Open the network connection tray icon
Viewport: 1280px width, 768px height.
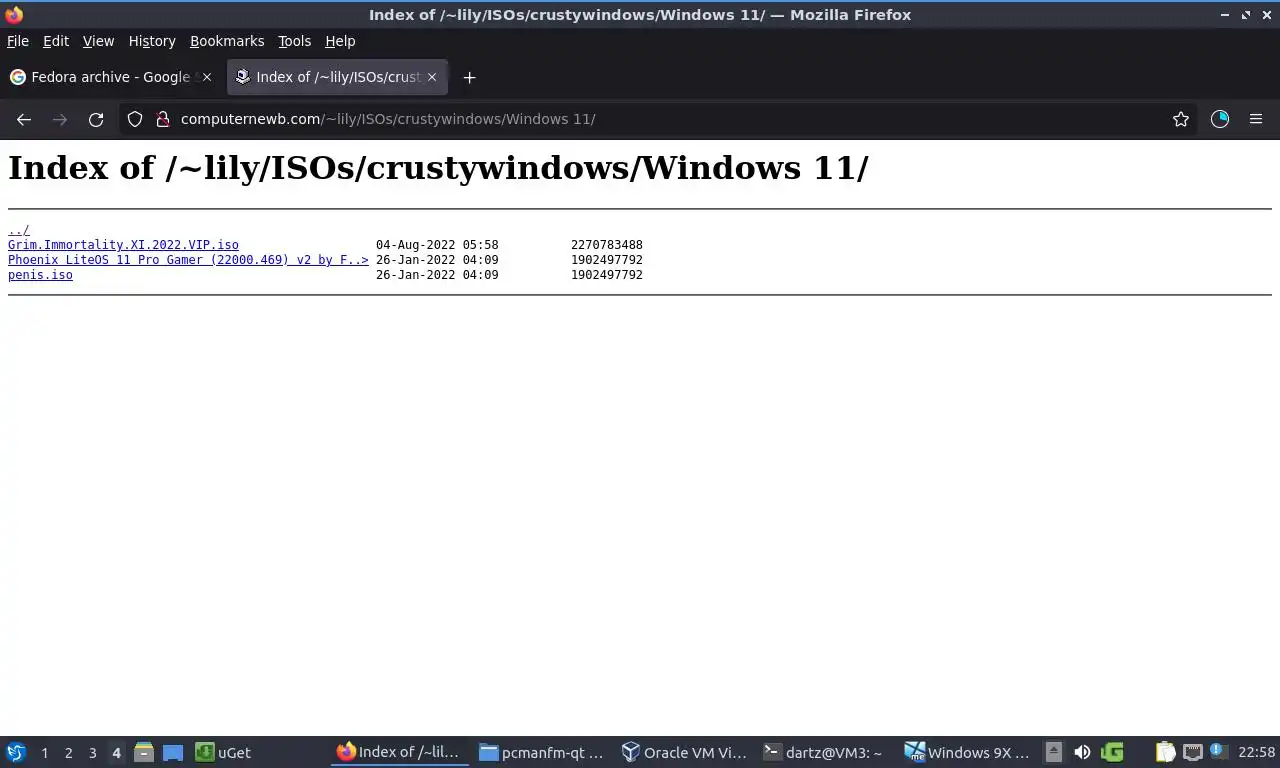(x=1192, y=752)
